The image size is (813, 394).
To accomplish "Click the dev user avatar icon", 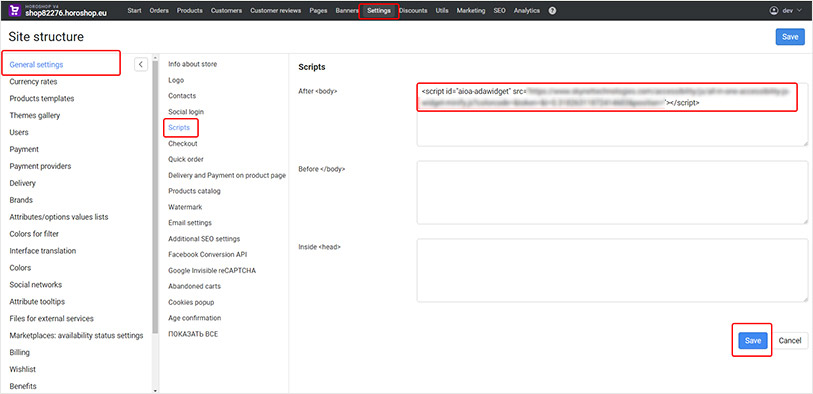I will pos(775,10).
